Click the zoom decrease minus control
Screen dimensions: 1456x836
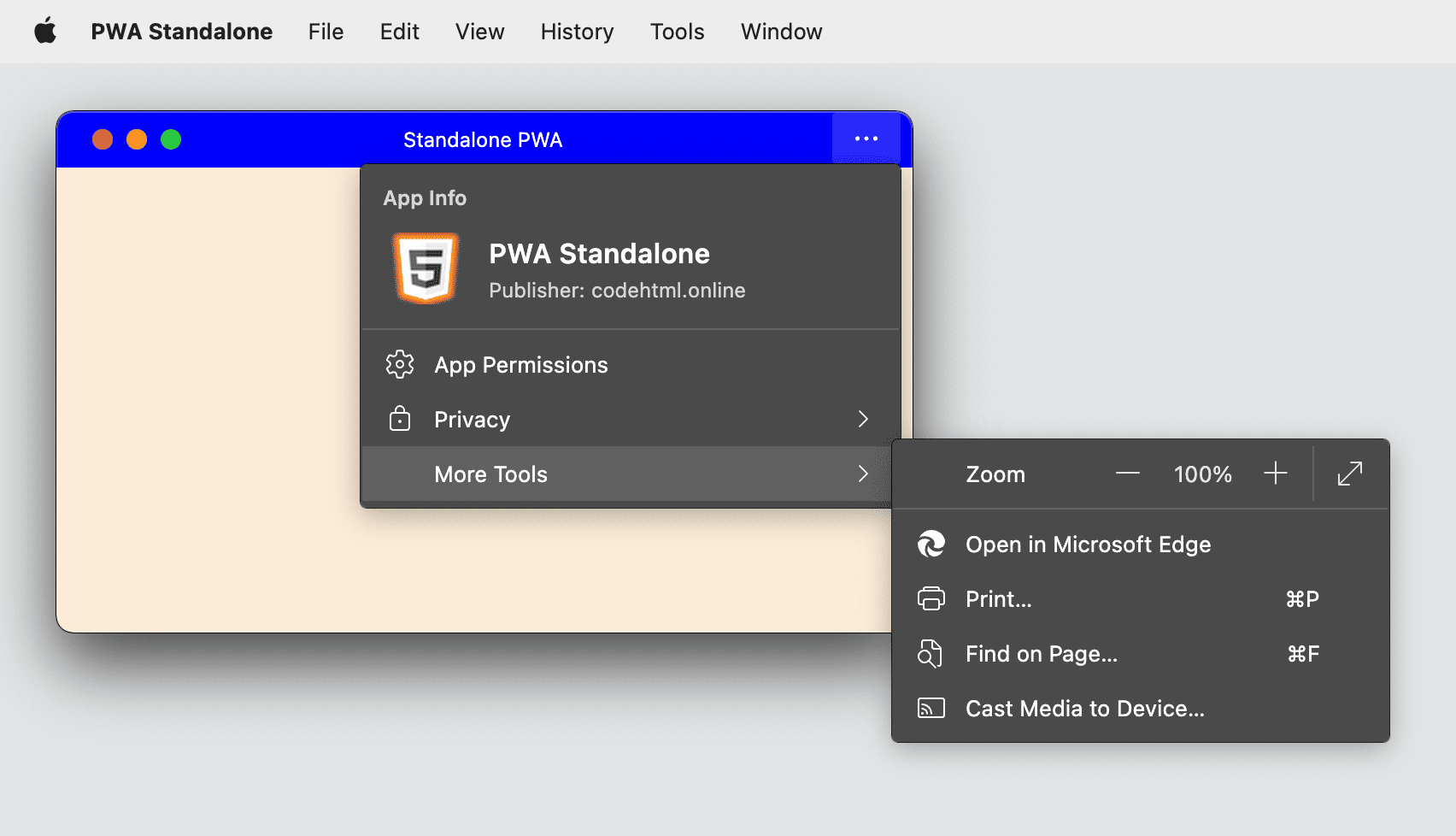pyautogui.click(x=1128, y=474)
